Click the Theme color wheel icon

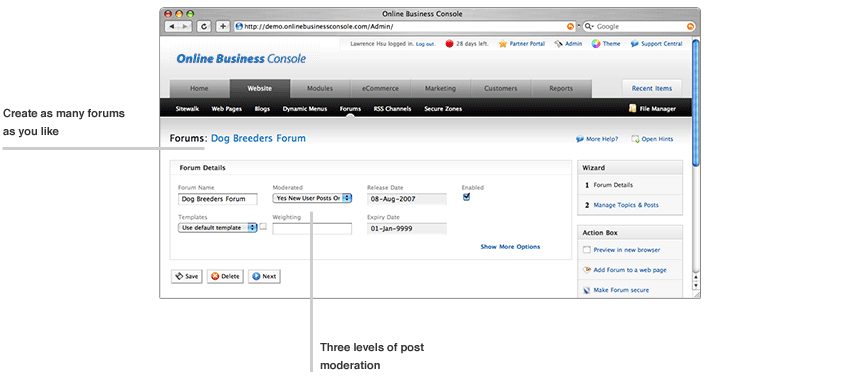[x=596, y=44]
